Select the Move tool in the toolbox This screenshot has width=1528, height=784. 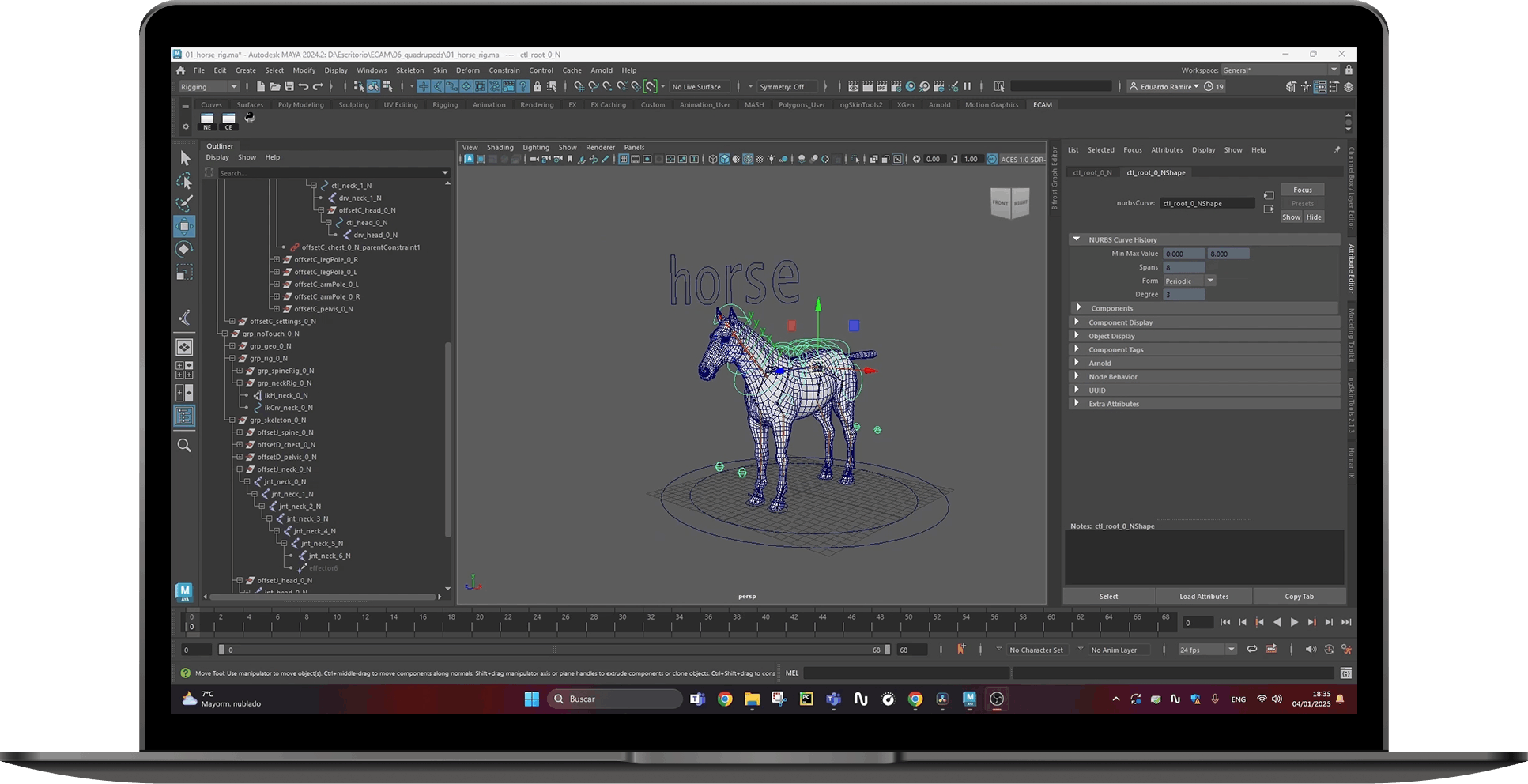pyautogui.click(x=183, y=227)
